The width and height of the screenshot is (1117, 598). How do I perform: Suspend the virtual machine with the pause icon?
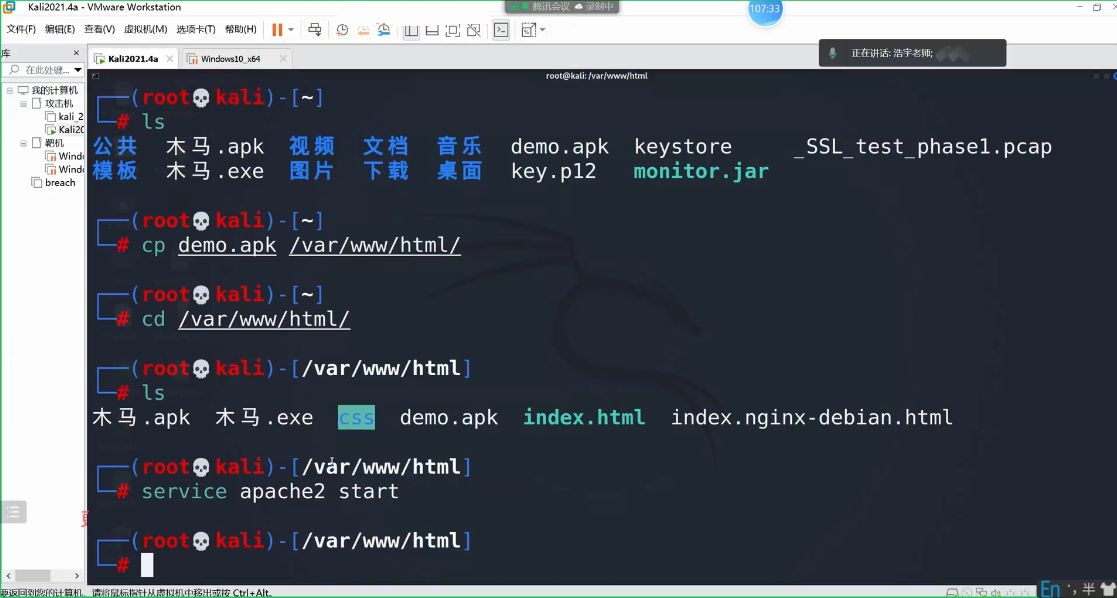click(276, 30)
